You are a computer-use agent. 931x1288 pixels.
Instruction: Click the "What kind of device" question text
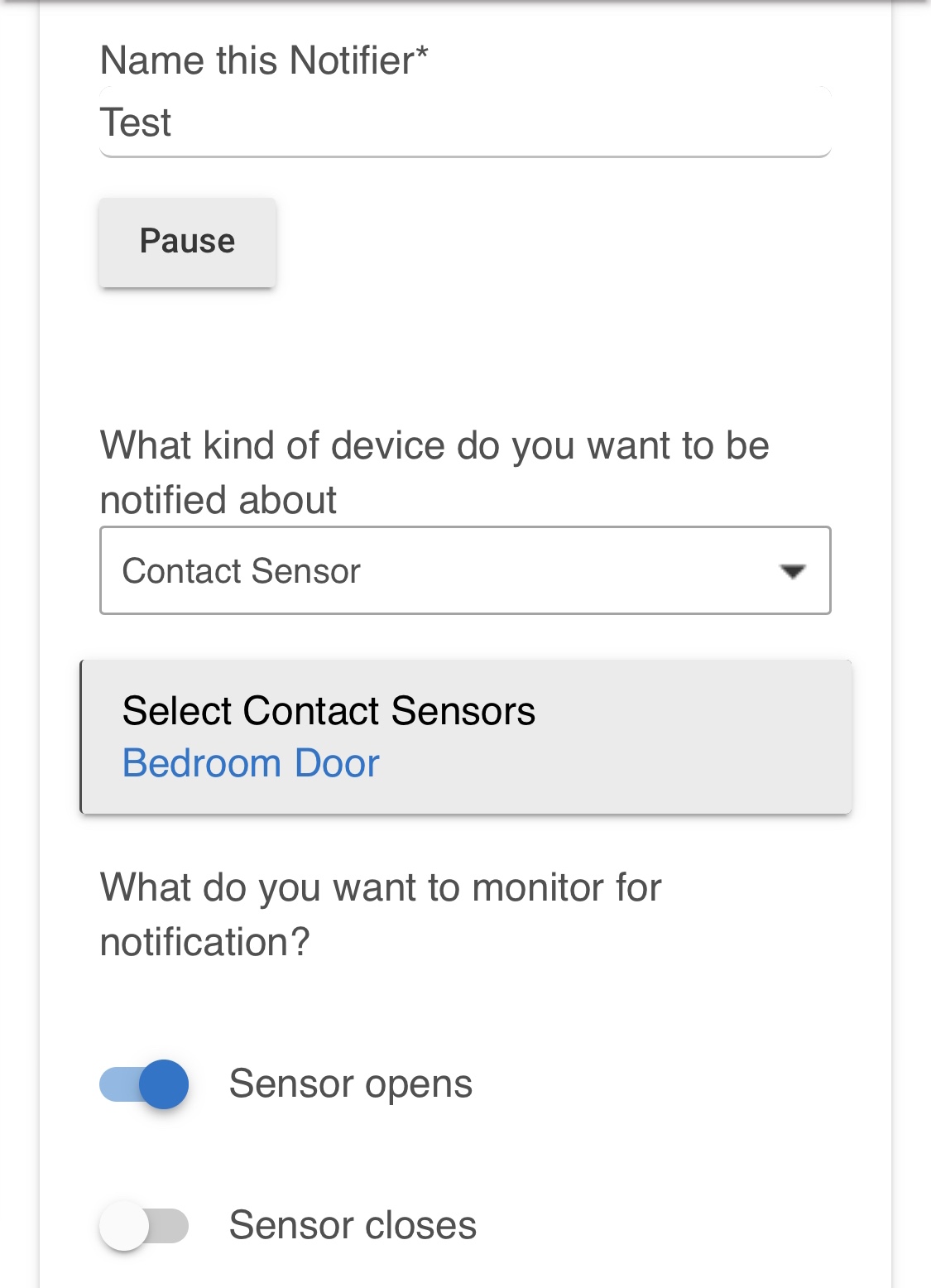pyautogui.click(x=434, y=445)
